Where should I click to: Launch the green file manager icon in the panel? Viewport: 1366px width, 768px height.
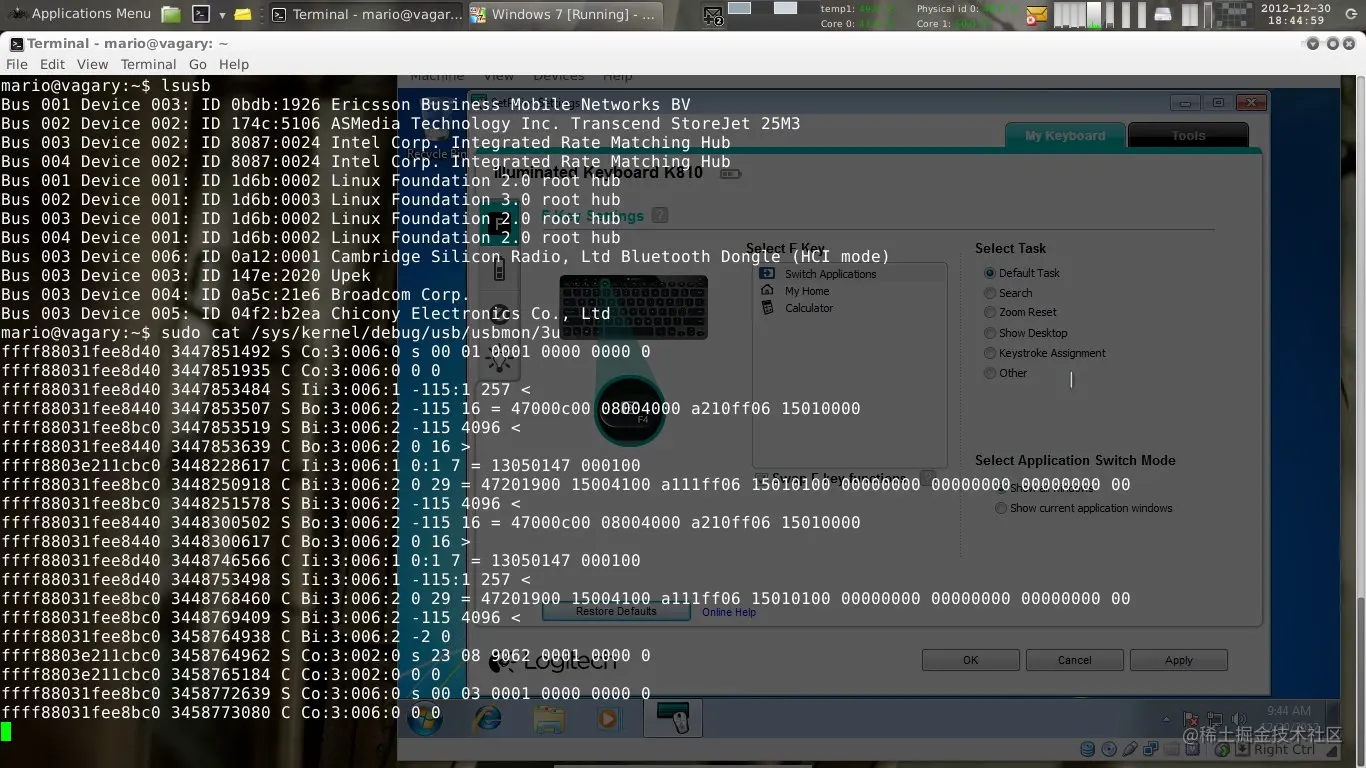[171, 14]
